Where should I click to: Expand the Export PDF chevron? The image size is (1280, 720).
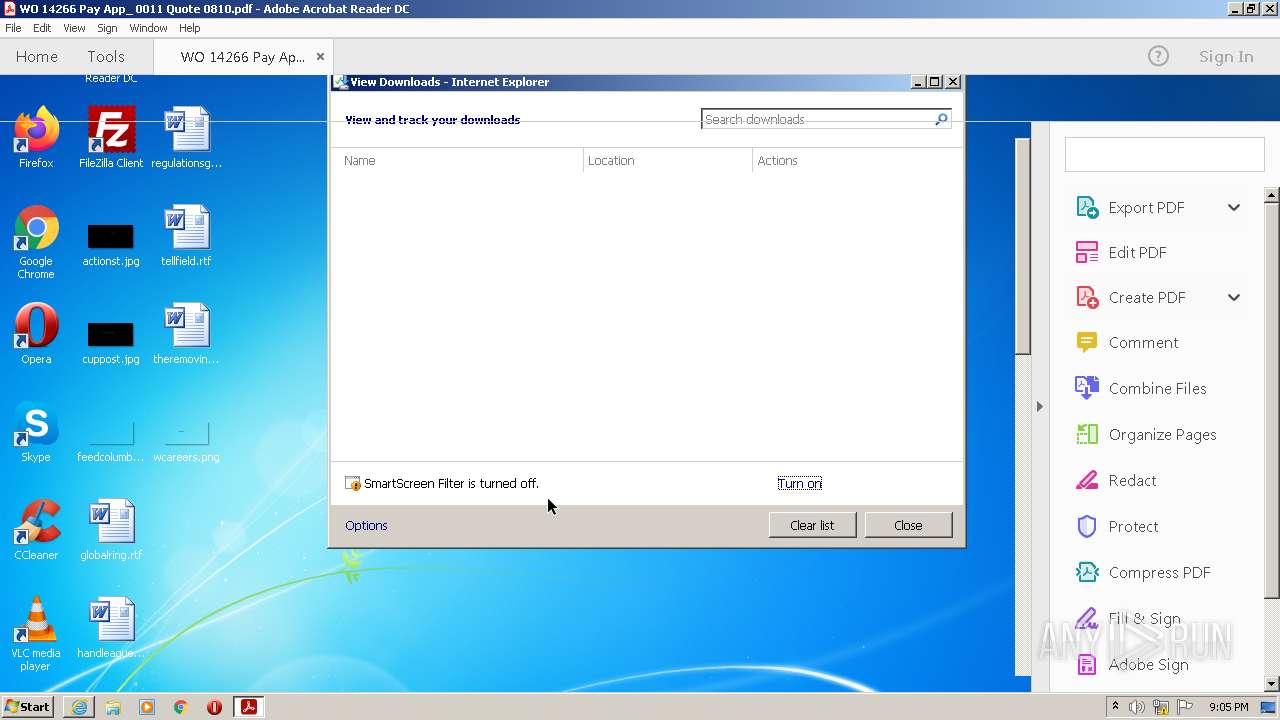(1234, 207)
